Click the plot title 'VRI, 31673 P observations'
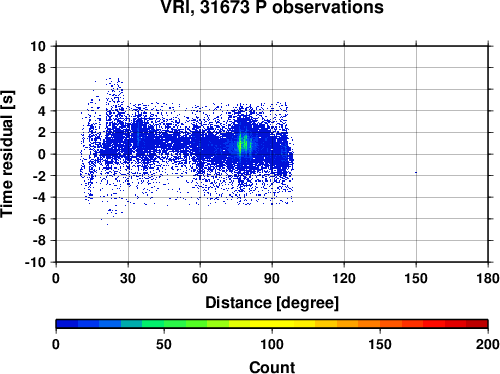 click(272, 7)
